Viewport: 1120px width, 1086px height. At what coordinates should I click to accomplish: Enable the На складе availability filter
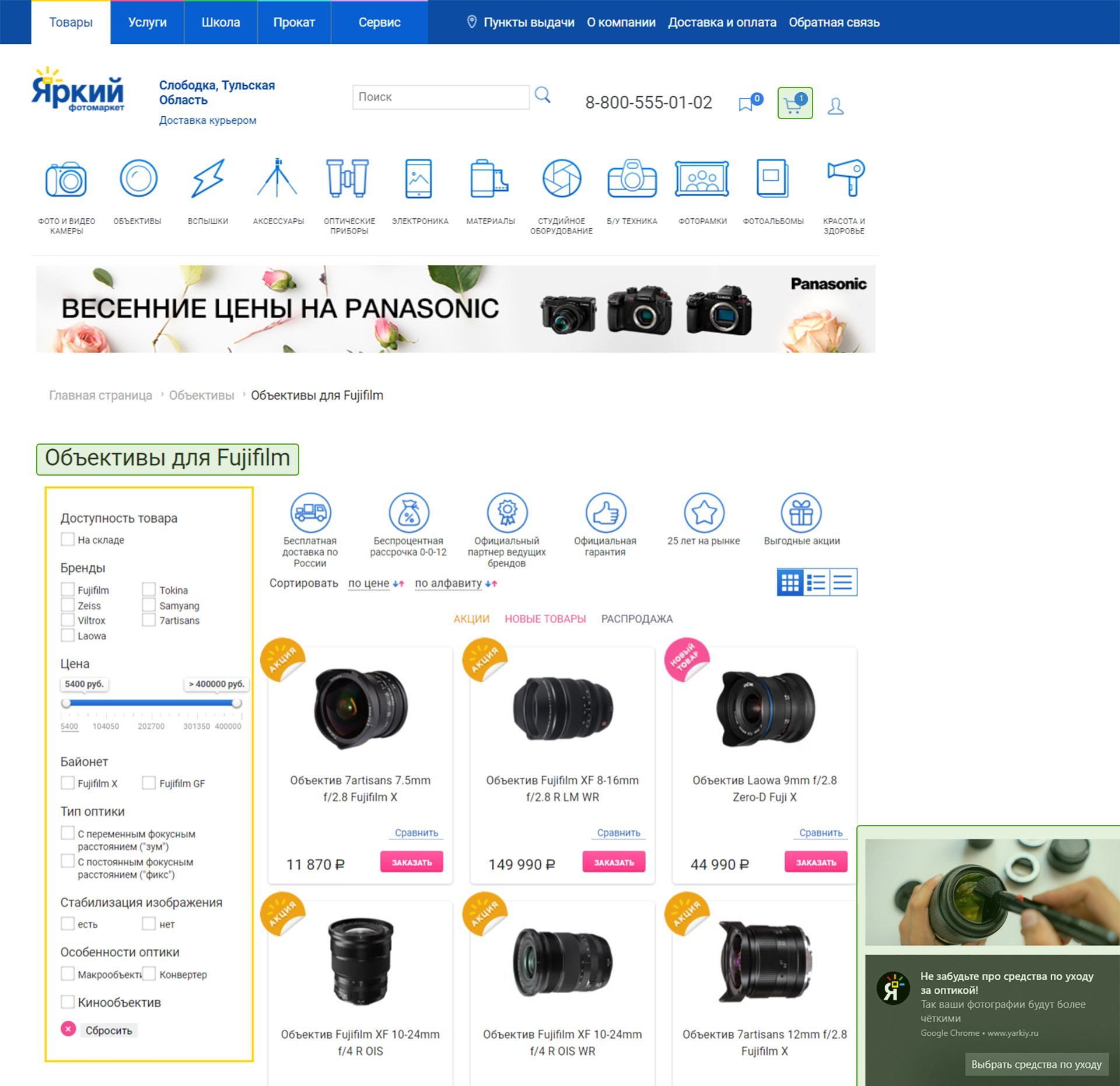pyautogui.click(x=68, y=539)
